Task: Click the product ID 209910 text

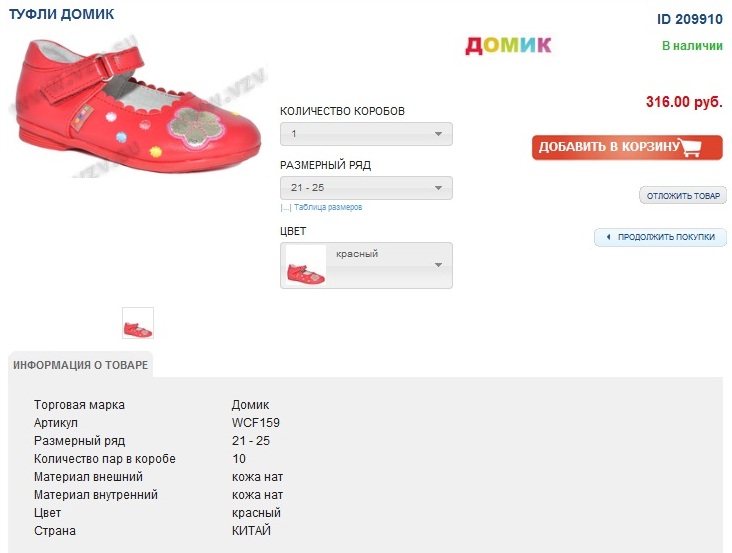Action: tap(689, 19)
